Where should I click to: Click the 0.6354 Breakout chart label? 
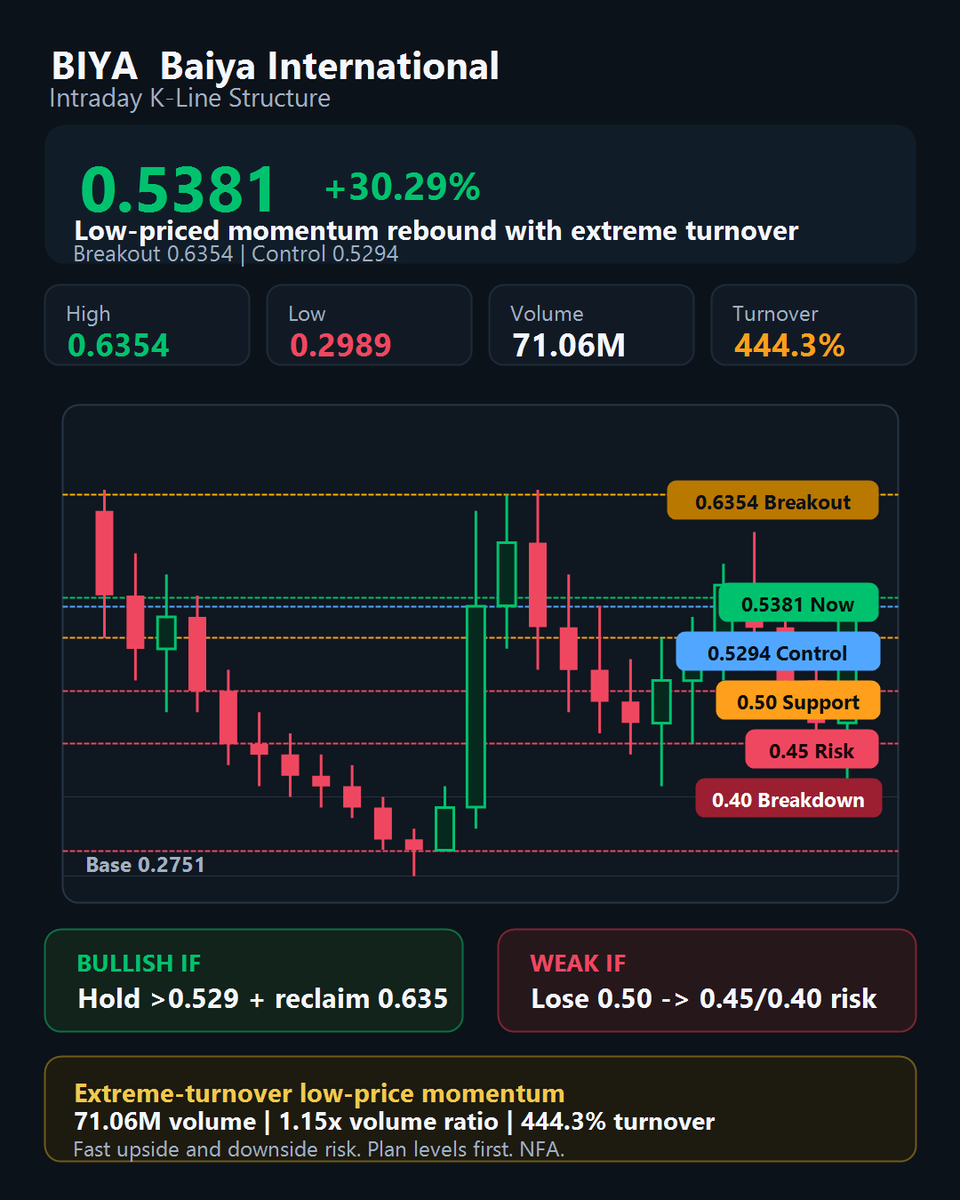[x=773, y=500]
